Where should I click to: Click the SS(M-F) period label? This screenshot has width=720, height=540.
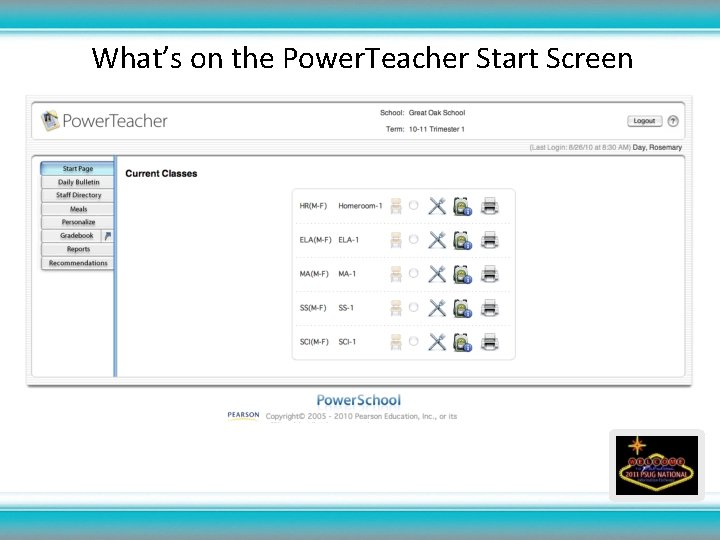click(x=313, y=308)
